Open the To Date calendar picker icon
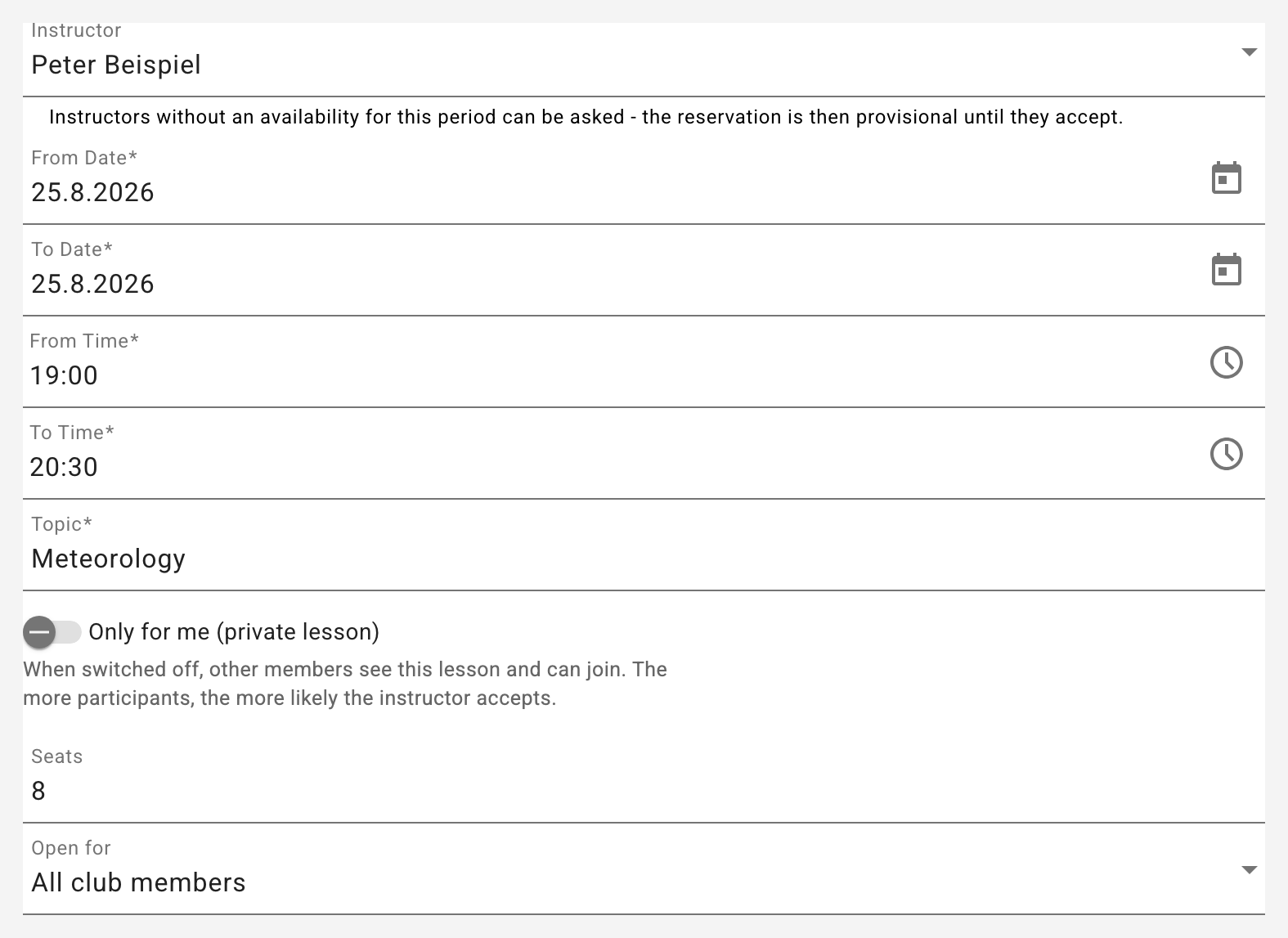Screen dimensions: 1288x938 pos(1226,270)
